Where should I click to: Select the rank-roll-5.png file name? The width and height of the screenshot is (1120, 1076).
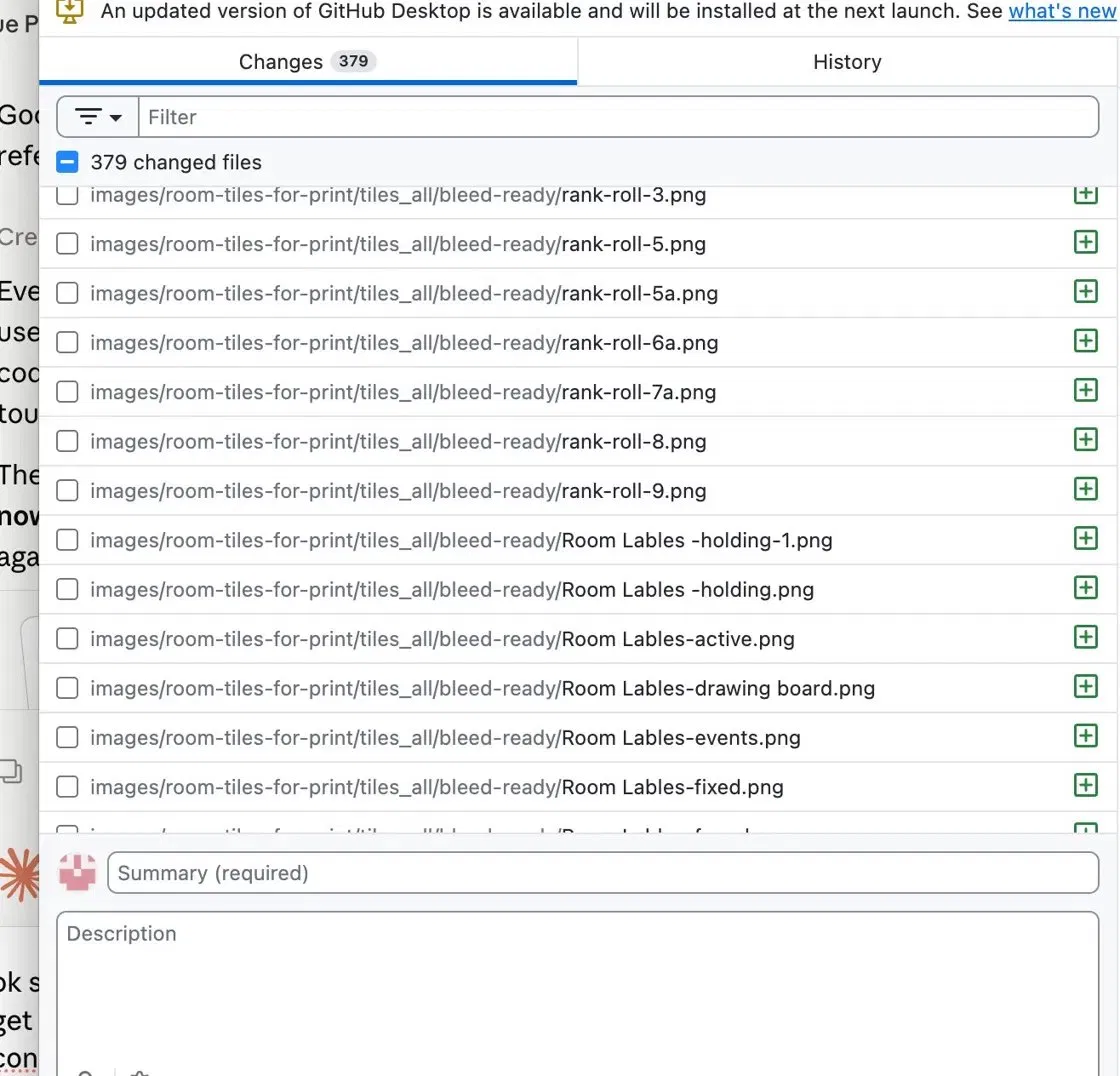pyautogui.click(x=634, y=244)
